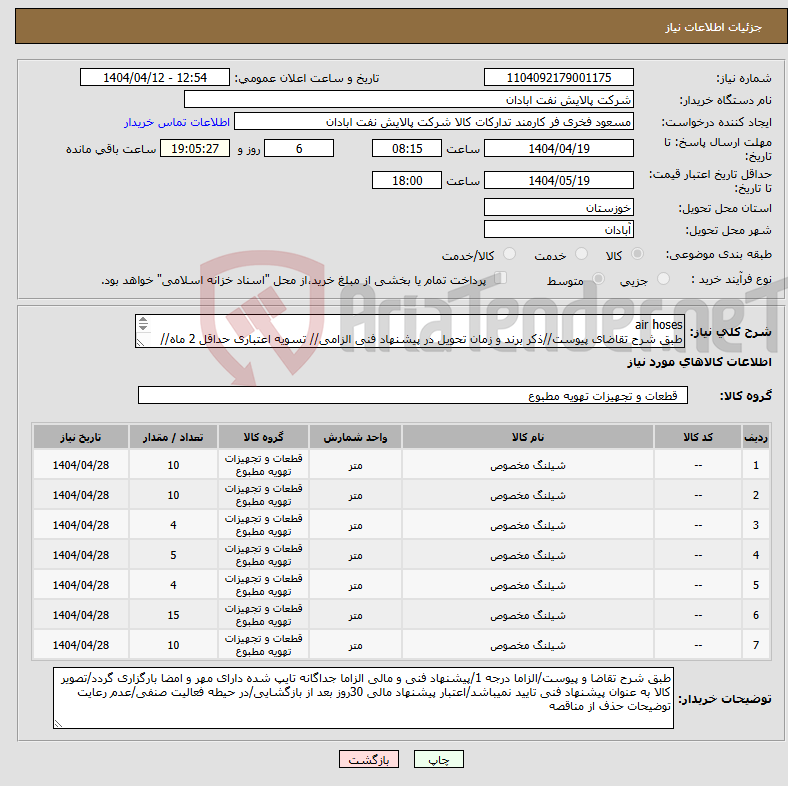Click the واحد شمارش column header
Image resolution: width=788 pixels, height=786 pixels.
pyautogui.click(x=355, y=437)
